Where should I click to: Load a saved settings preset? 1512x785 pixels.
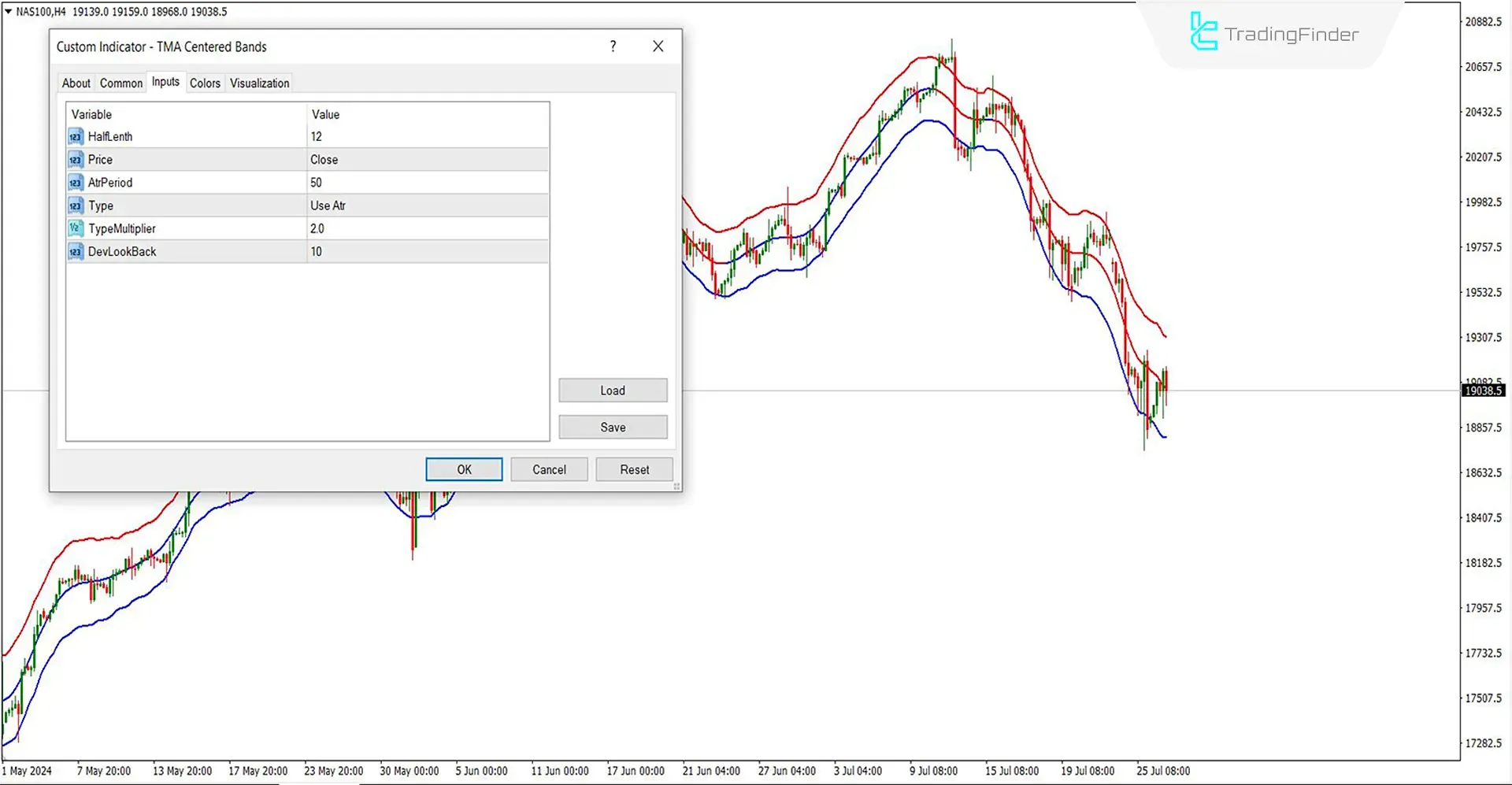click(x=613, y=390)
